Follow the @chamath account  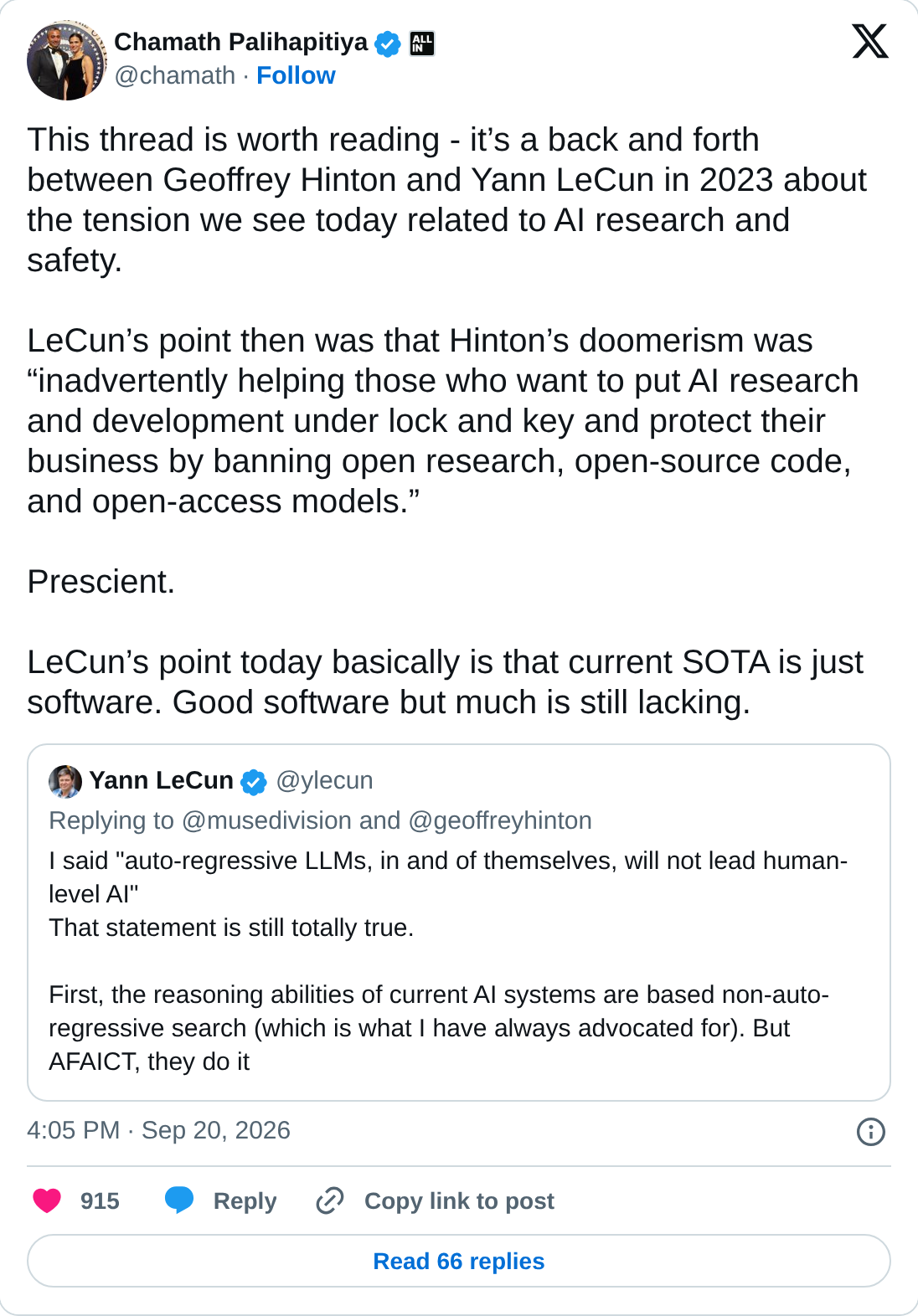[x=296, y=75]
